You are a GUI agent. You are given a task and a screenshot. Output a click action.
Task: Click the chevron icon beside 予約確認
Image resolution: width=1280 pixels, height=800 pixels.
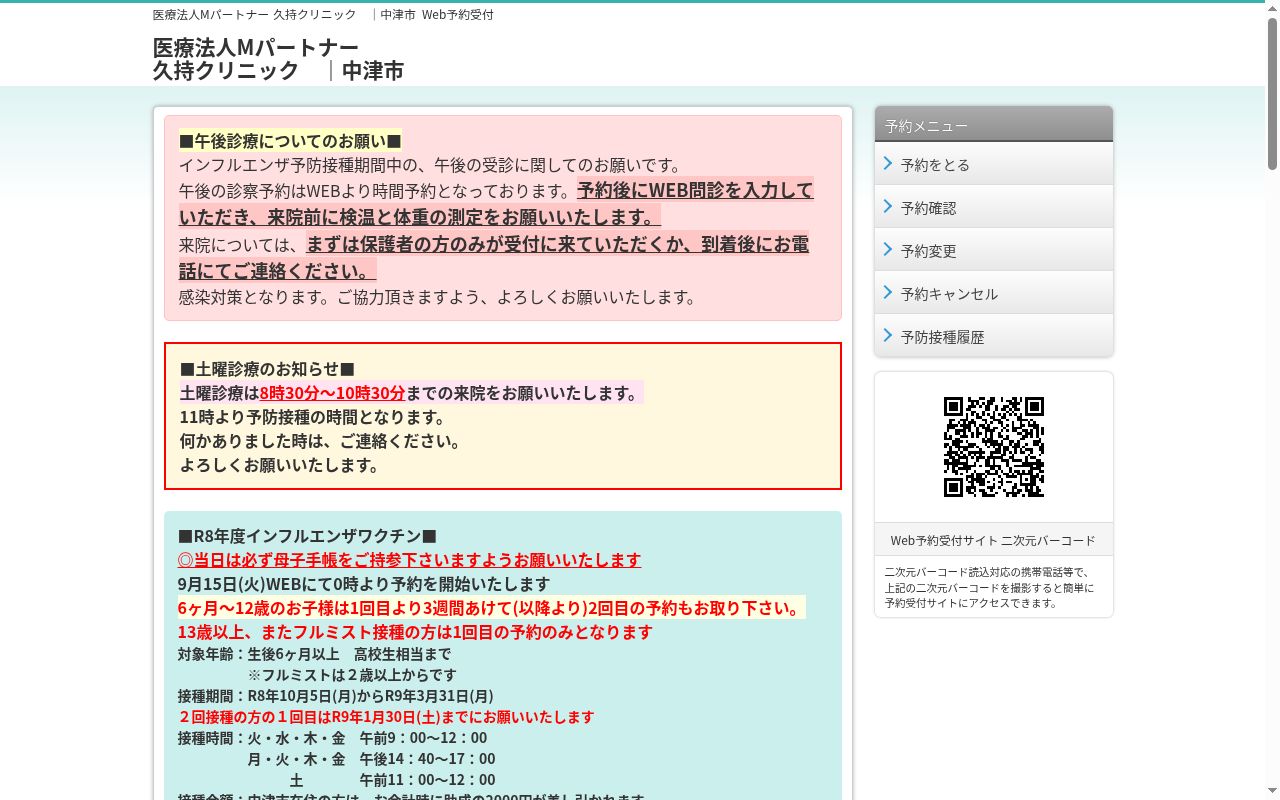pyautogui.click(x=887, y=206)
